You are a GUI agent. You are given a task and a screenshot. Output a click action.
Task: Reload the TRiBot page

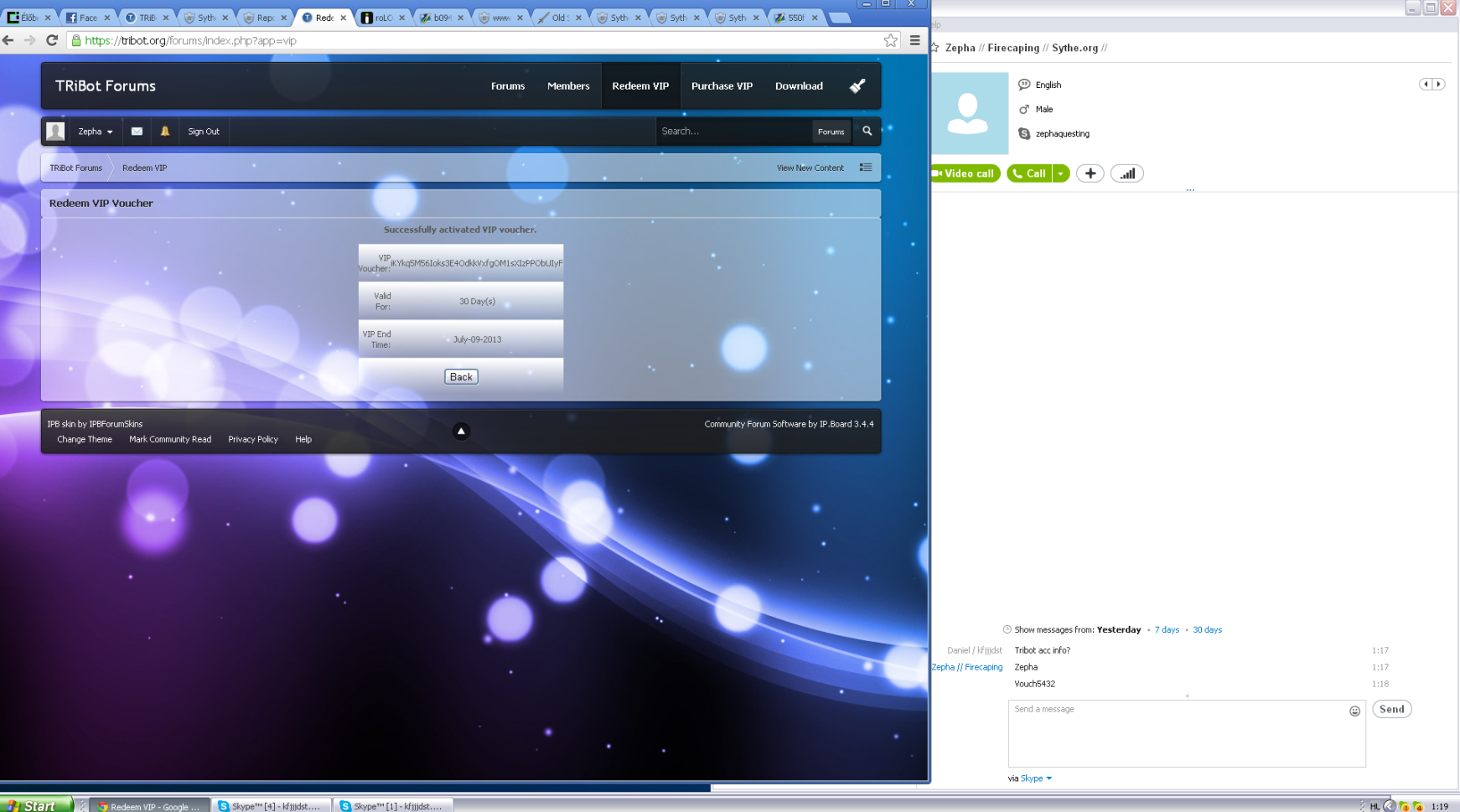click(x=52, y=40)
